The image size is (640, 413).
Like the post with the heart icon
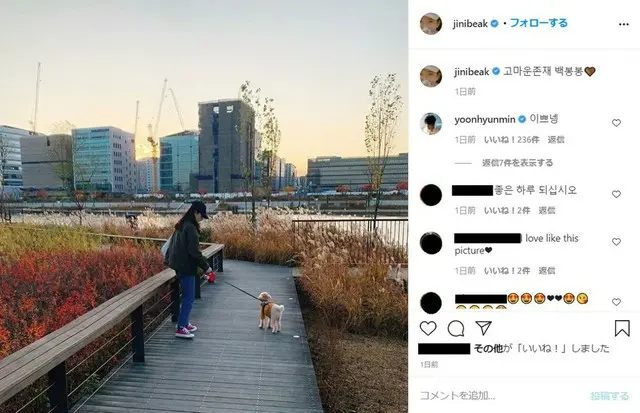pyautogui.click(x=428, y=328)
